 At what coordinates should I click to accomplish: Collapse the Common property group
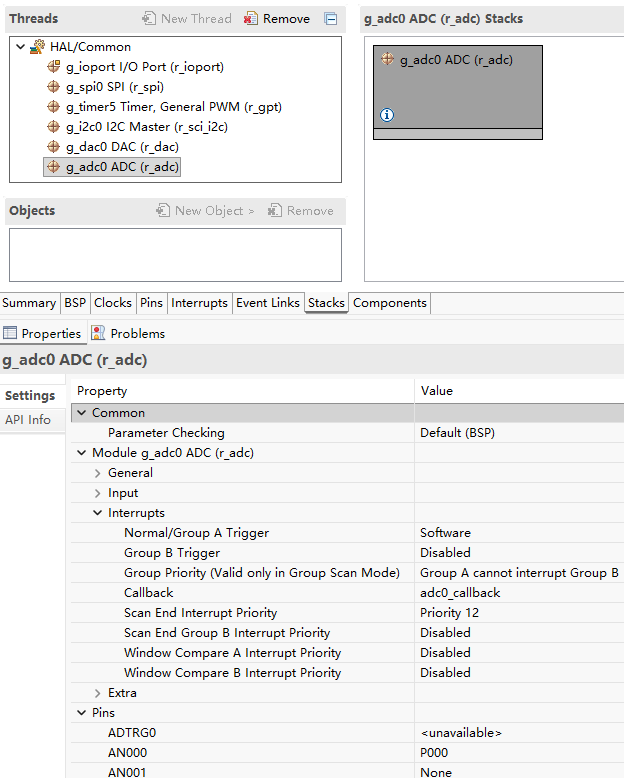click(82, 413)
